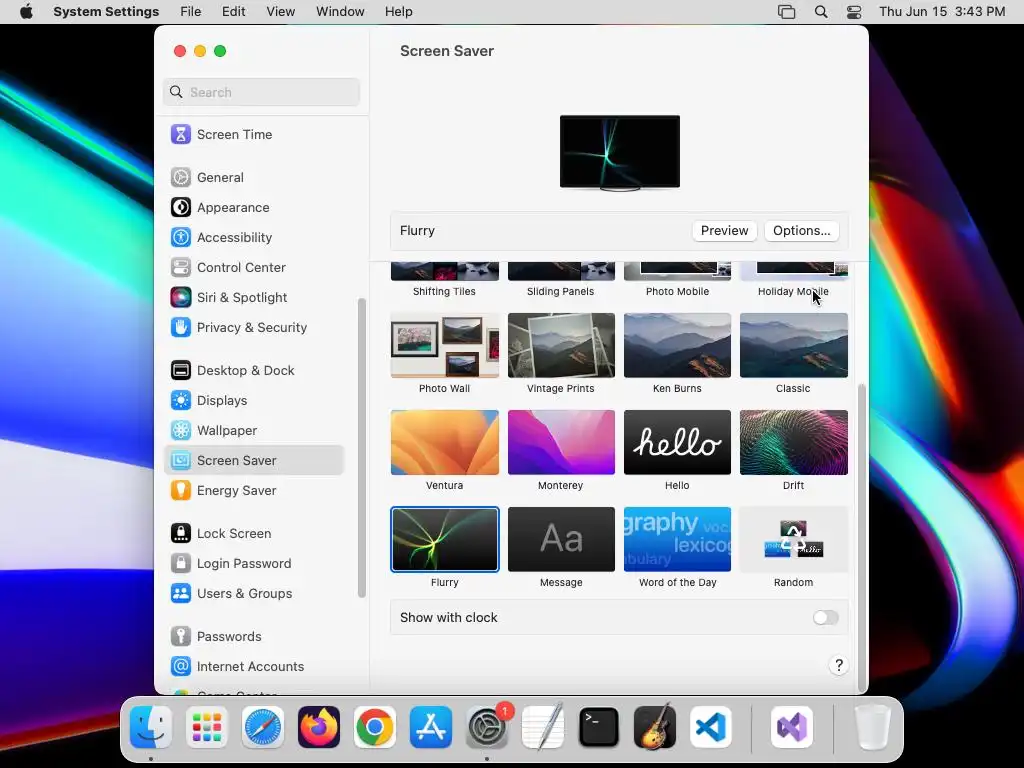This screenshot has height=768, width=1024.
Task: Open the Apple menu
Action: tap(26, 12)
